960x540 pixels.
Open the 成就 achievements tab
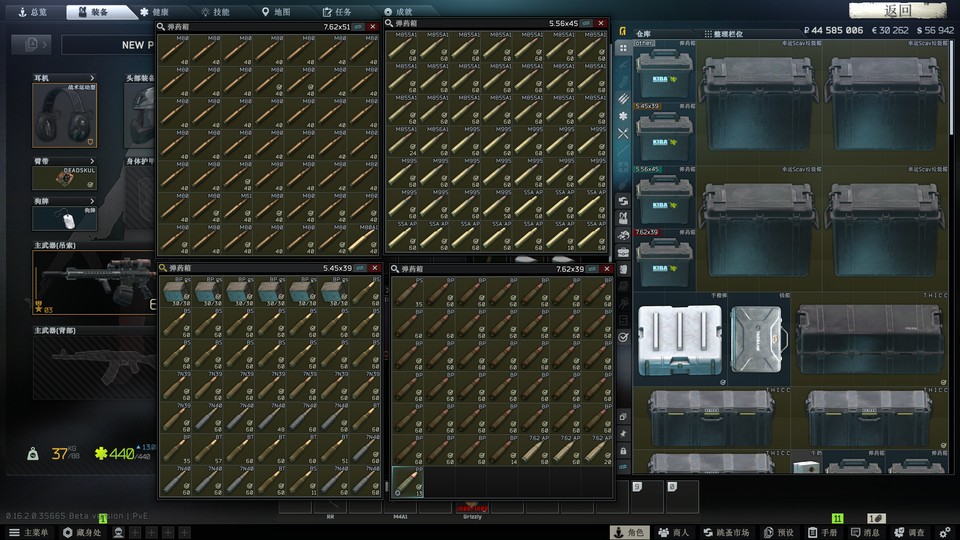tap(398, 12)
